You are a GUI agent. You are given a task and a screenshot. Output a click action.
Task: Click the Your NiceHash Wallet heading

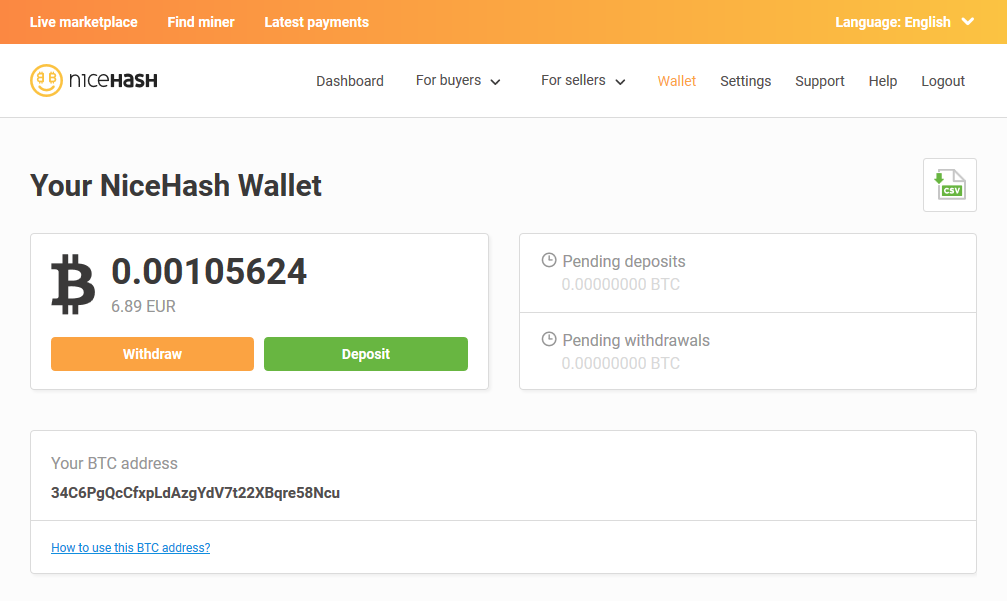175,186
